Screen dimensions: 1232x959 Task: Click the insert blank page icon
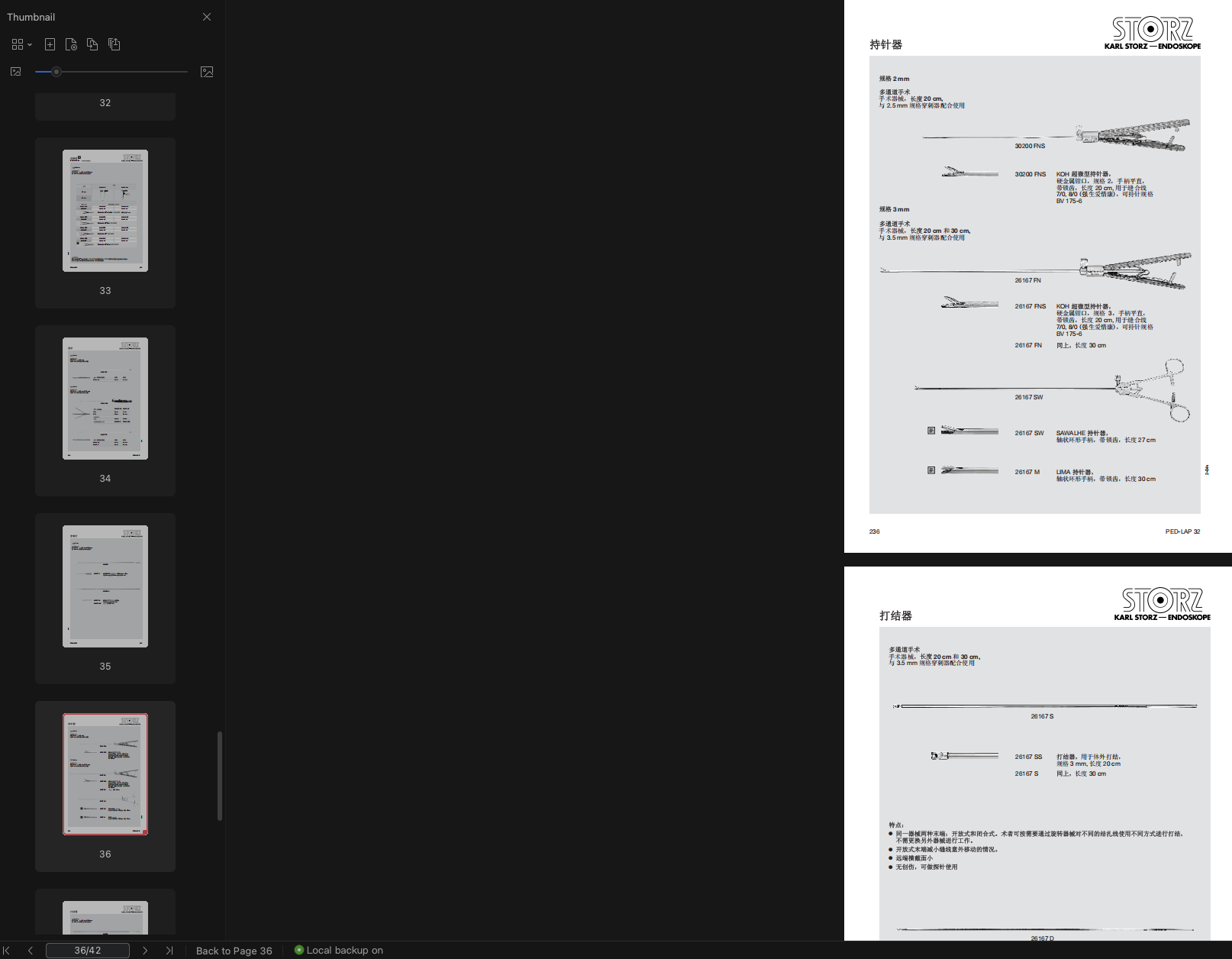pyautogui.click(x=50, y=45)
